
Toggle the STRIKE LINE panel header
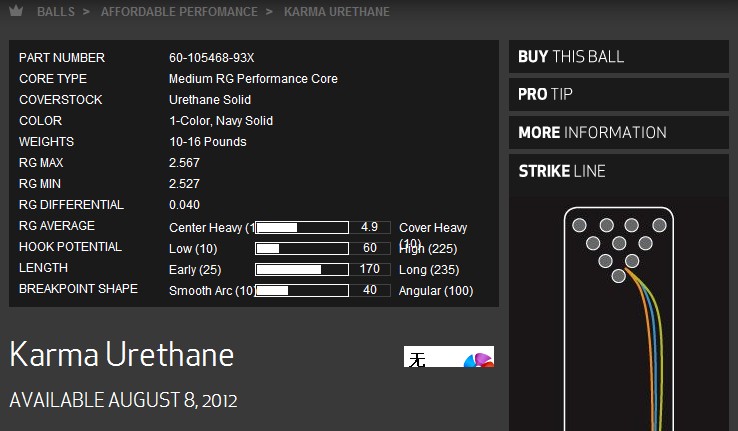tap(618, 171)
